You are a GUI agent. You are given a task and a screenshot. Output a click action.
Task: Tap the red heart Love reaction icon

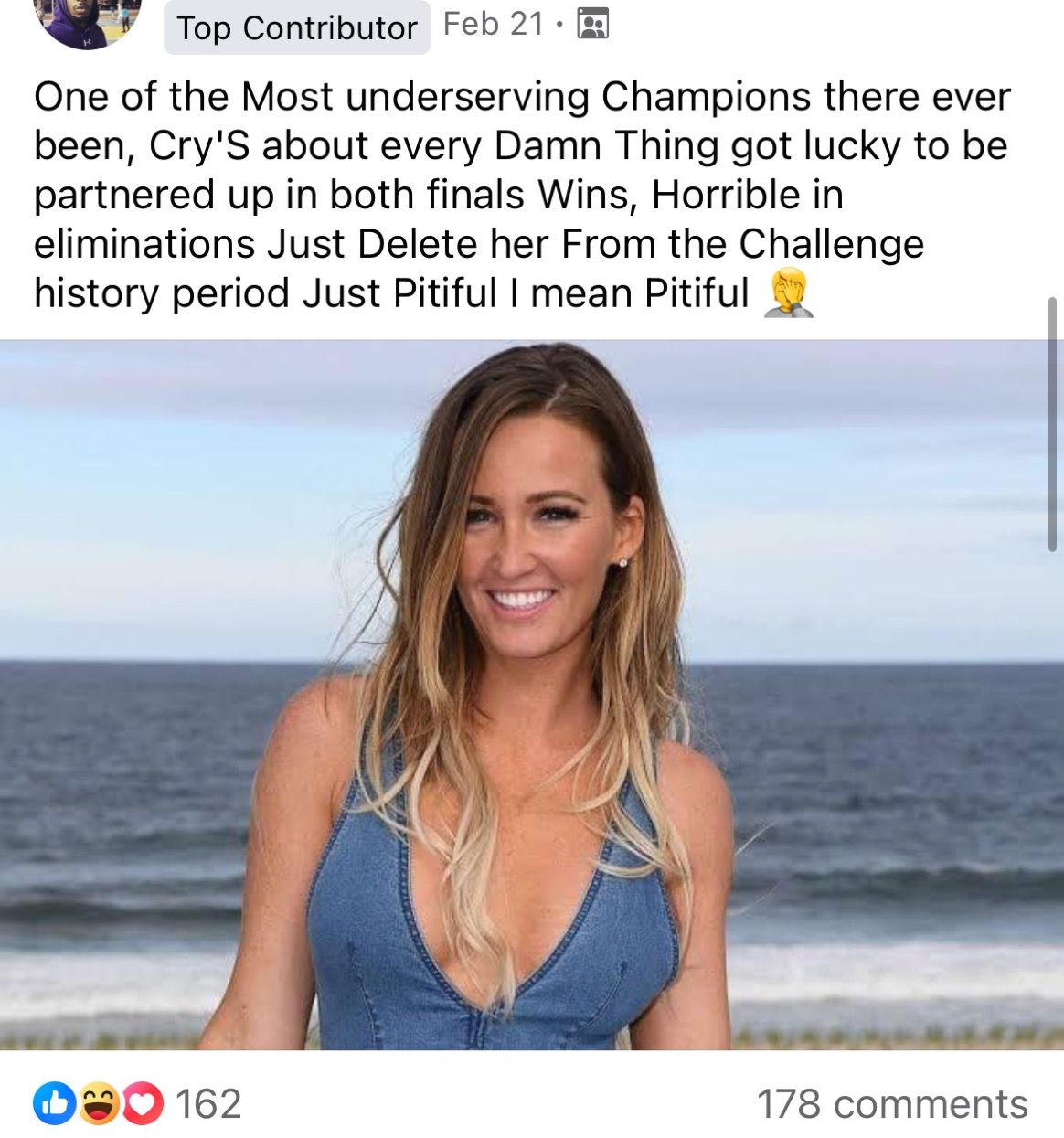pos(142,1103)
